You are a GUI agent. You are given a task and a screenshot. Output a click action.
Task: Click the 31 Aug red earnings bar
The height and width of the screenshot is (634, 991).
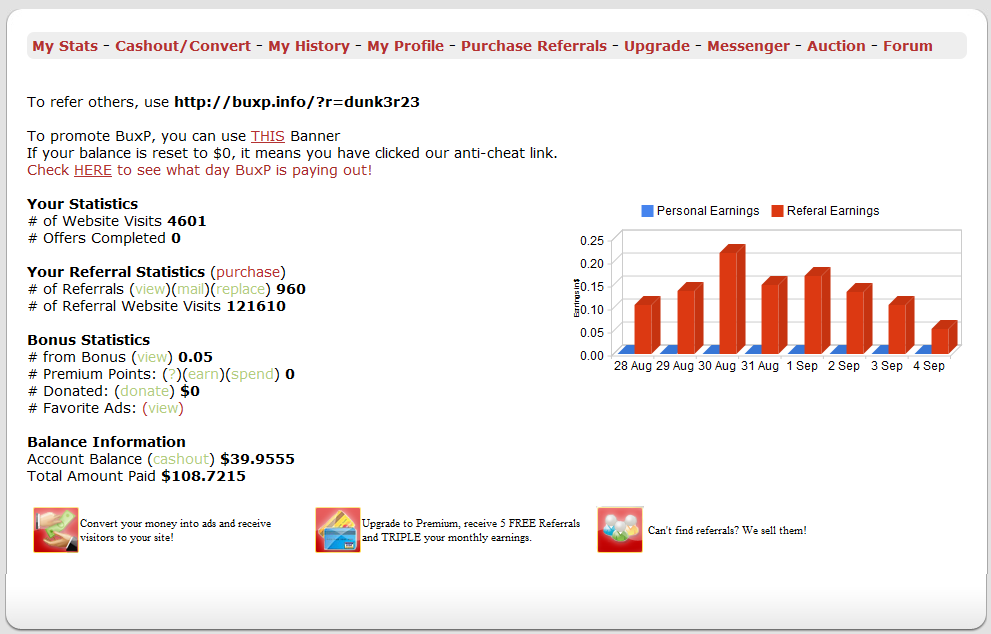[774, 315]
